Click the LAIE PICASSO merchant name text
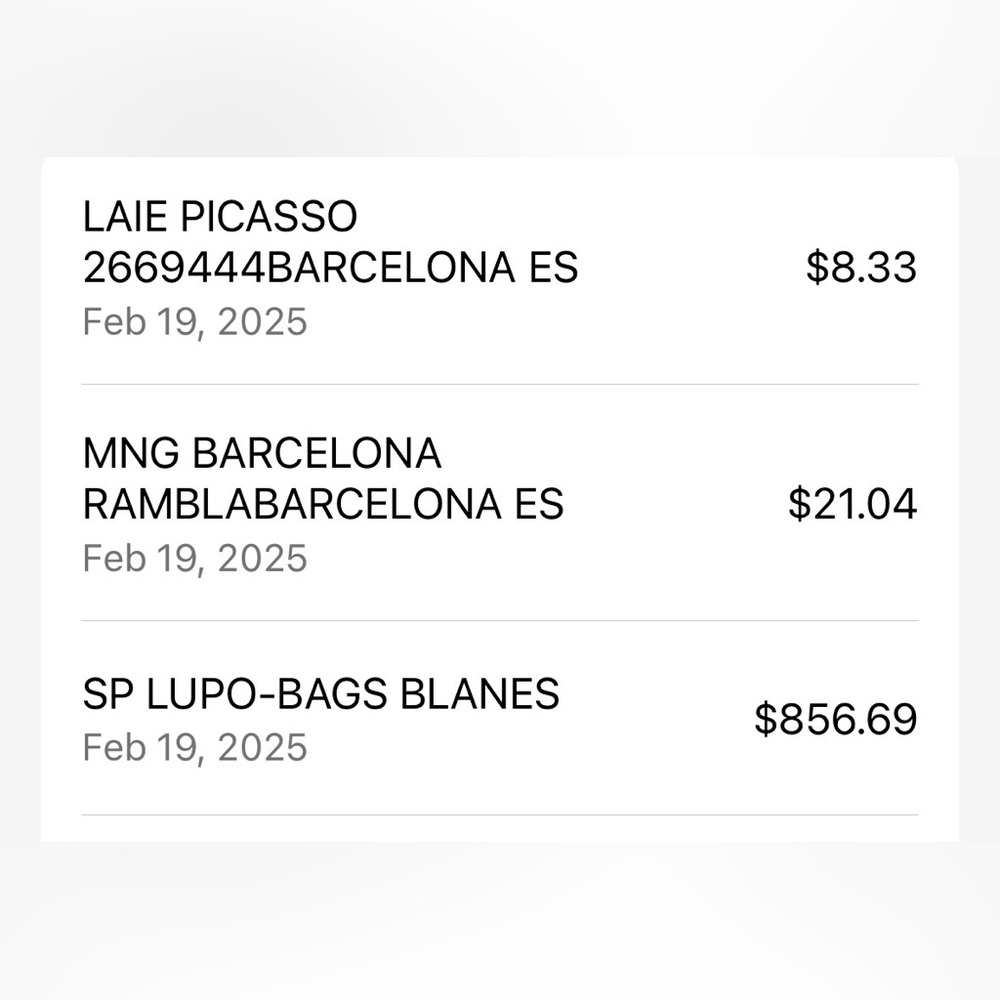This screenshot has width=1000, height=1000. tap(220, 216)
